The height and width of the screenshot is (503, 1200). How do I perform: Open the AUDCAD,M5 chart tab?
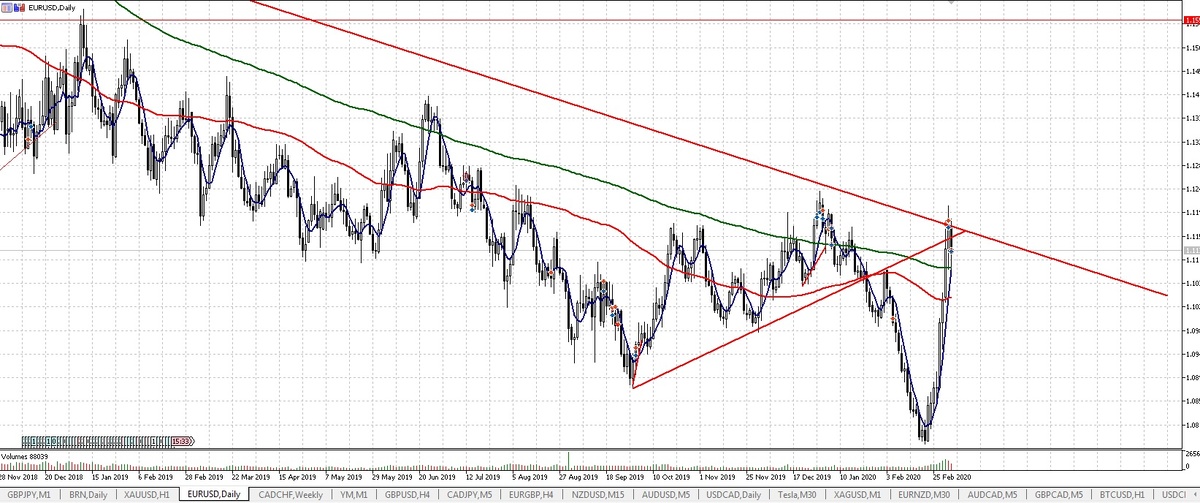coord(990,494)
